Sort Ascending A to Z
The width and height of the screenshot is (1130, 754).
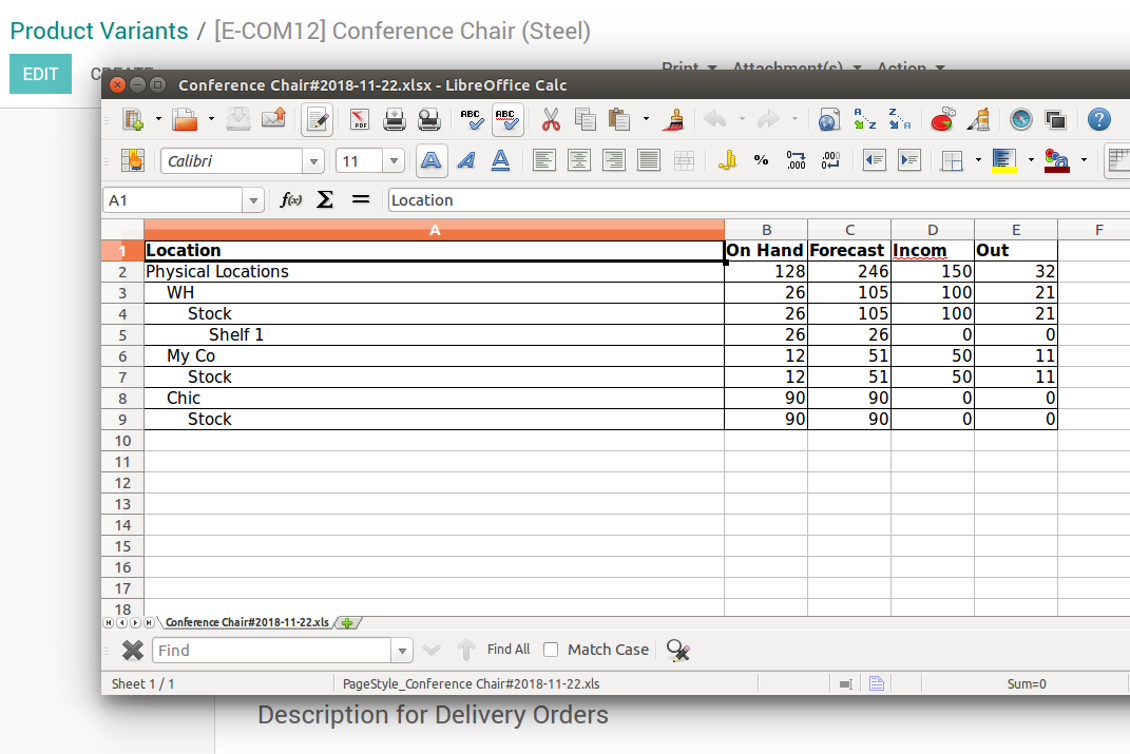[864, 119]
